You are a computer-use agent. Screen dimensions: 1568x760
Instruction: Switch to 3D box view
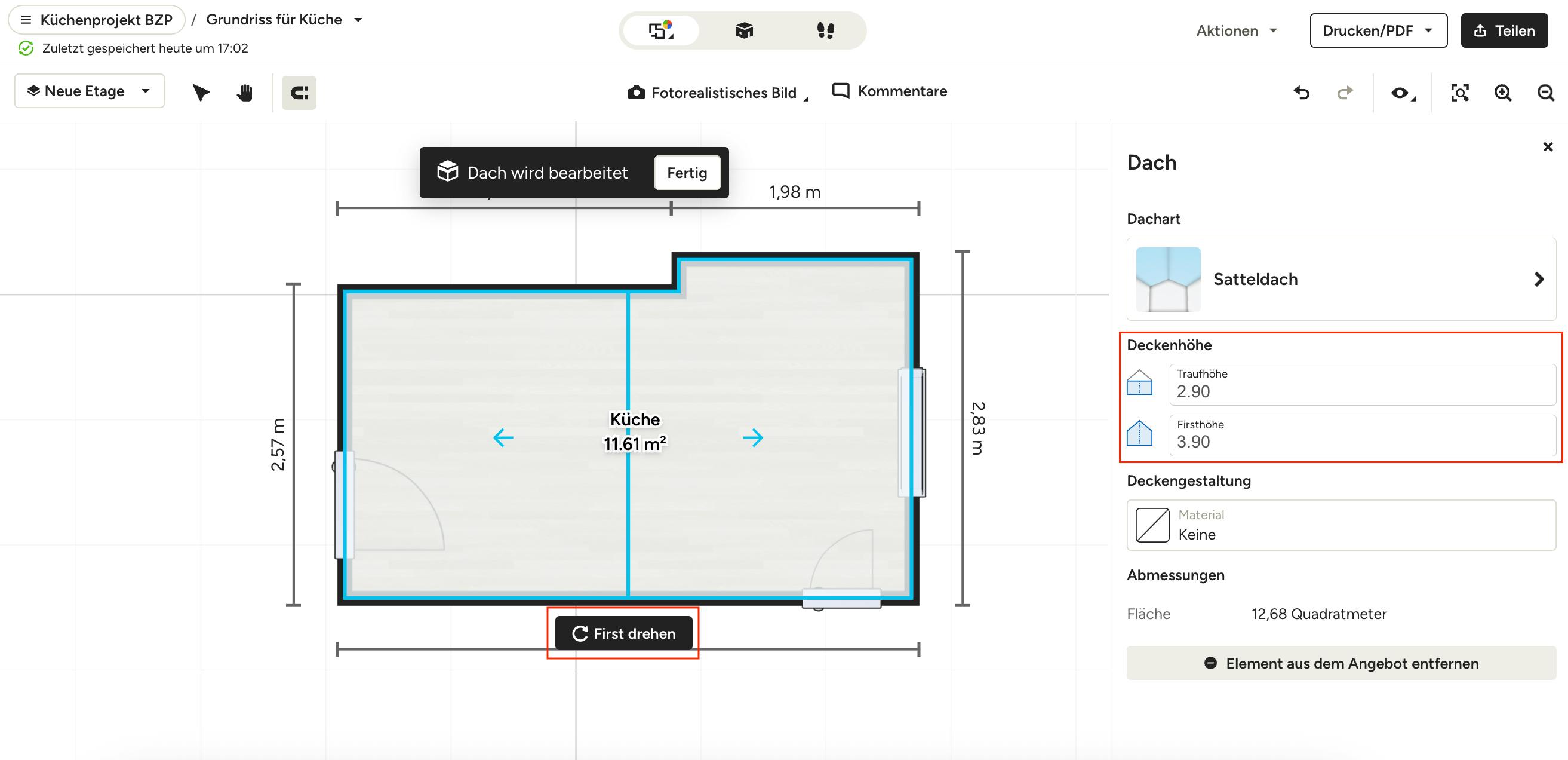744,30
